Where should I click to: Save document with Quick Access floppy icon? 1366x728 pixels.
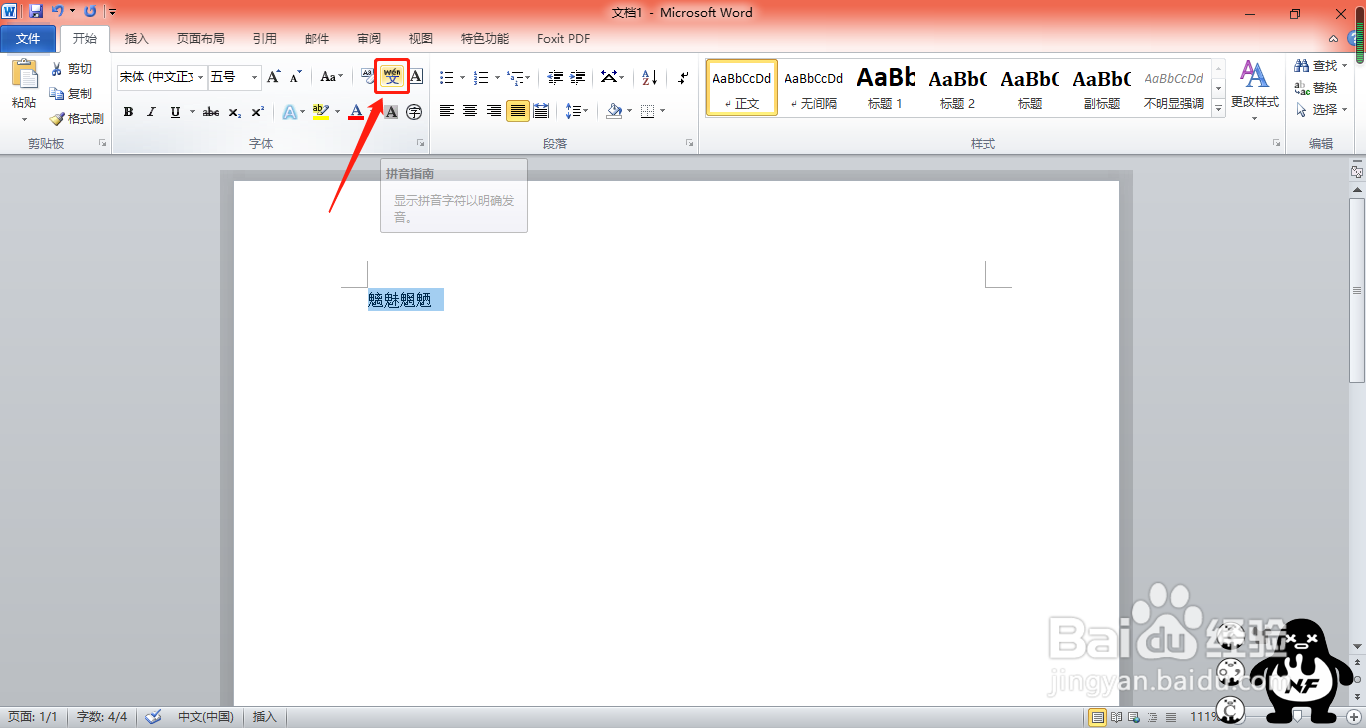[x=36, y=12]
